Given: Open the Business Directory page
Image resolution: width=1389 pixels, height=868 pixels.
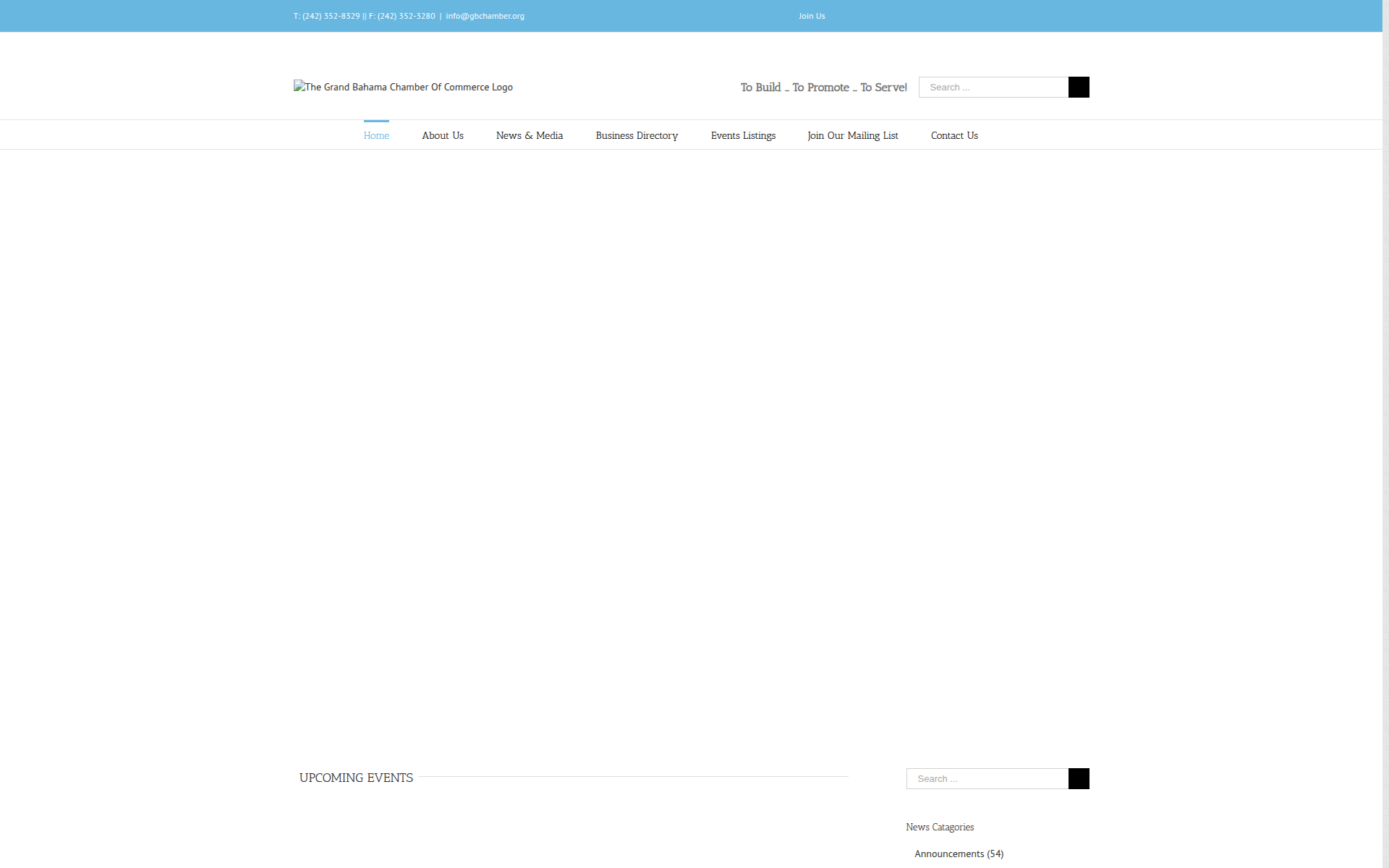Looking at the screenshot, I should [637, 135].
